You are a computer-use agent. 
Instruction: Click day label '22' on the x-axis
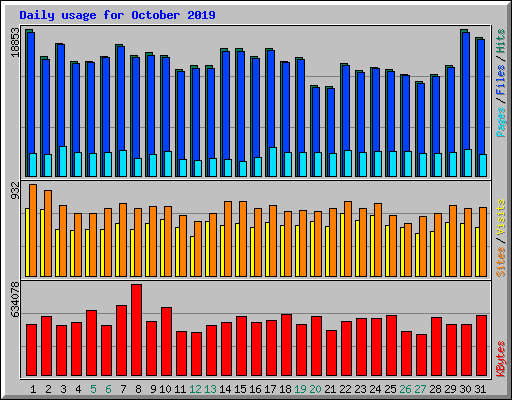(x=345, y=389)
